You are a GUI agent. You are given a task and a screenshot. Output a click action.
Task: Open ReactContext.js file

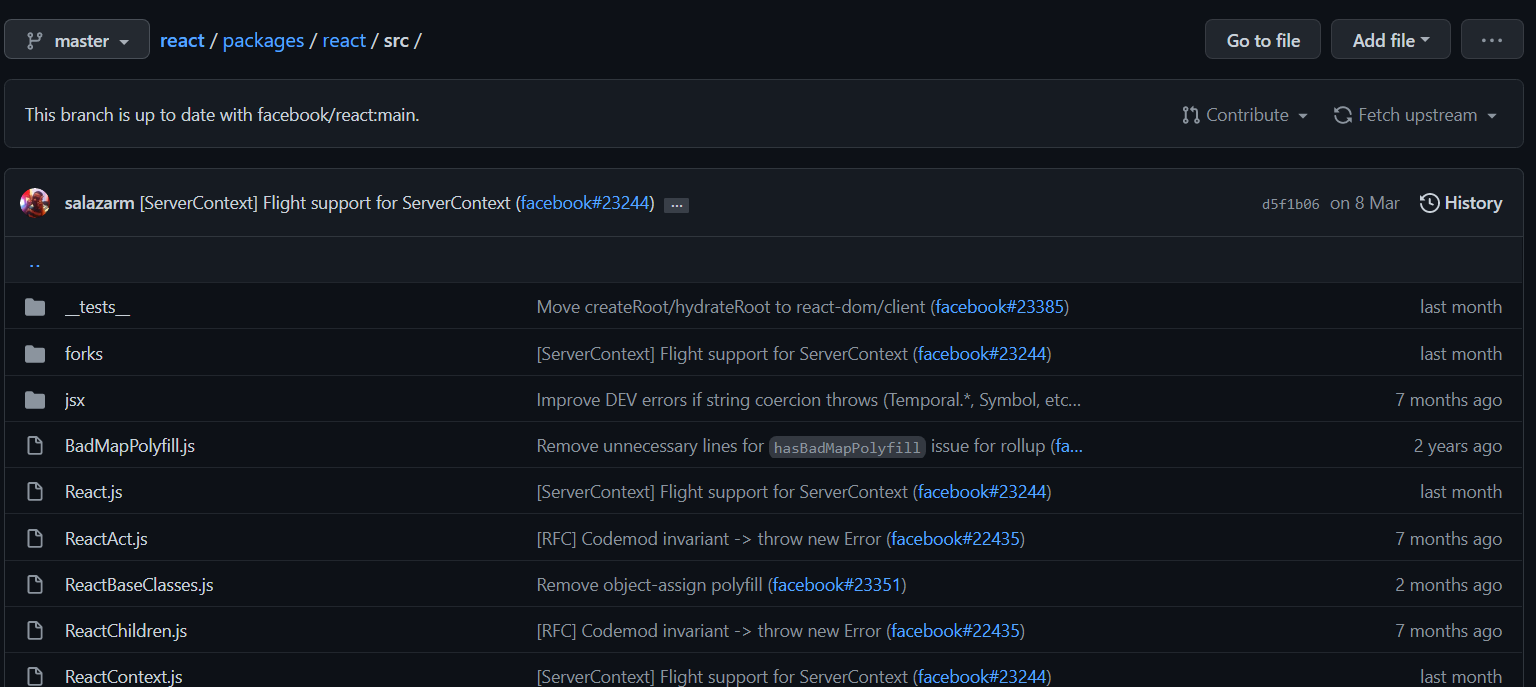tap(124, 677)
